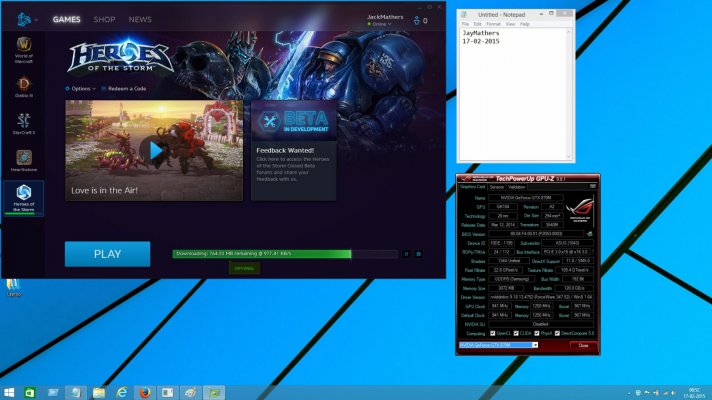Open Notepad View menu

(x=510, y=24)
